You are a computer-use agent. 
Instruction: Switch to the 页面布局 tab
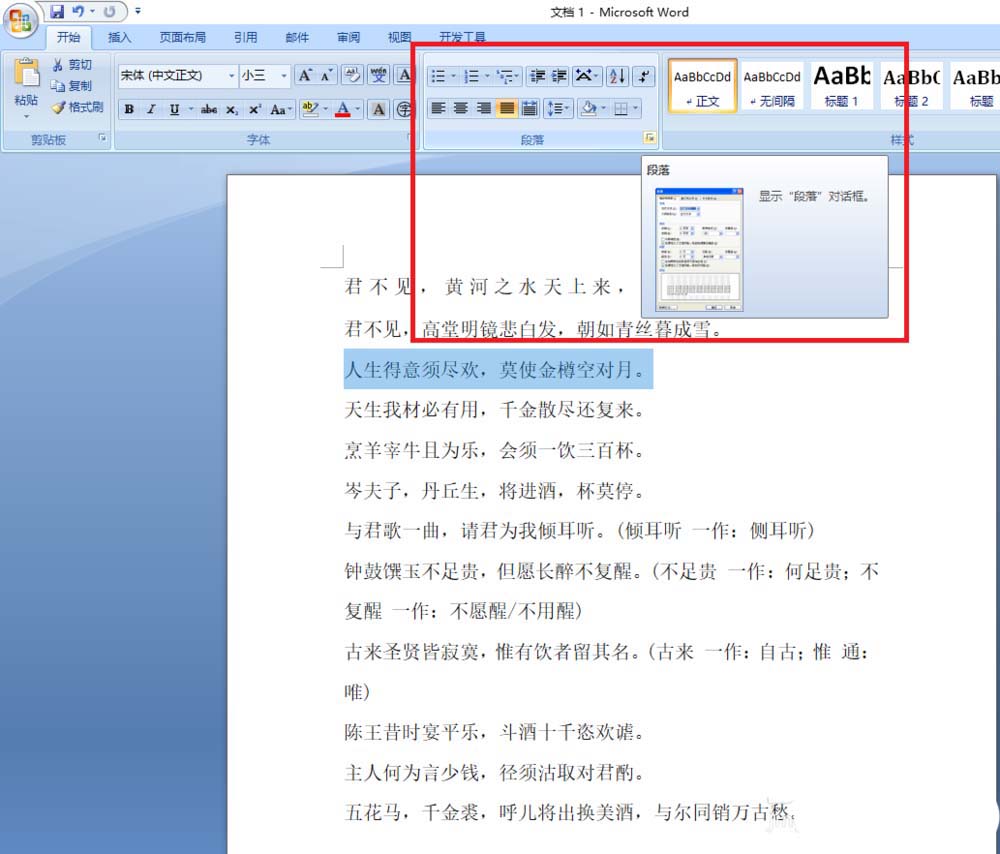click(182, 38)
